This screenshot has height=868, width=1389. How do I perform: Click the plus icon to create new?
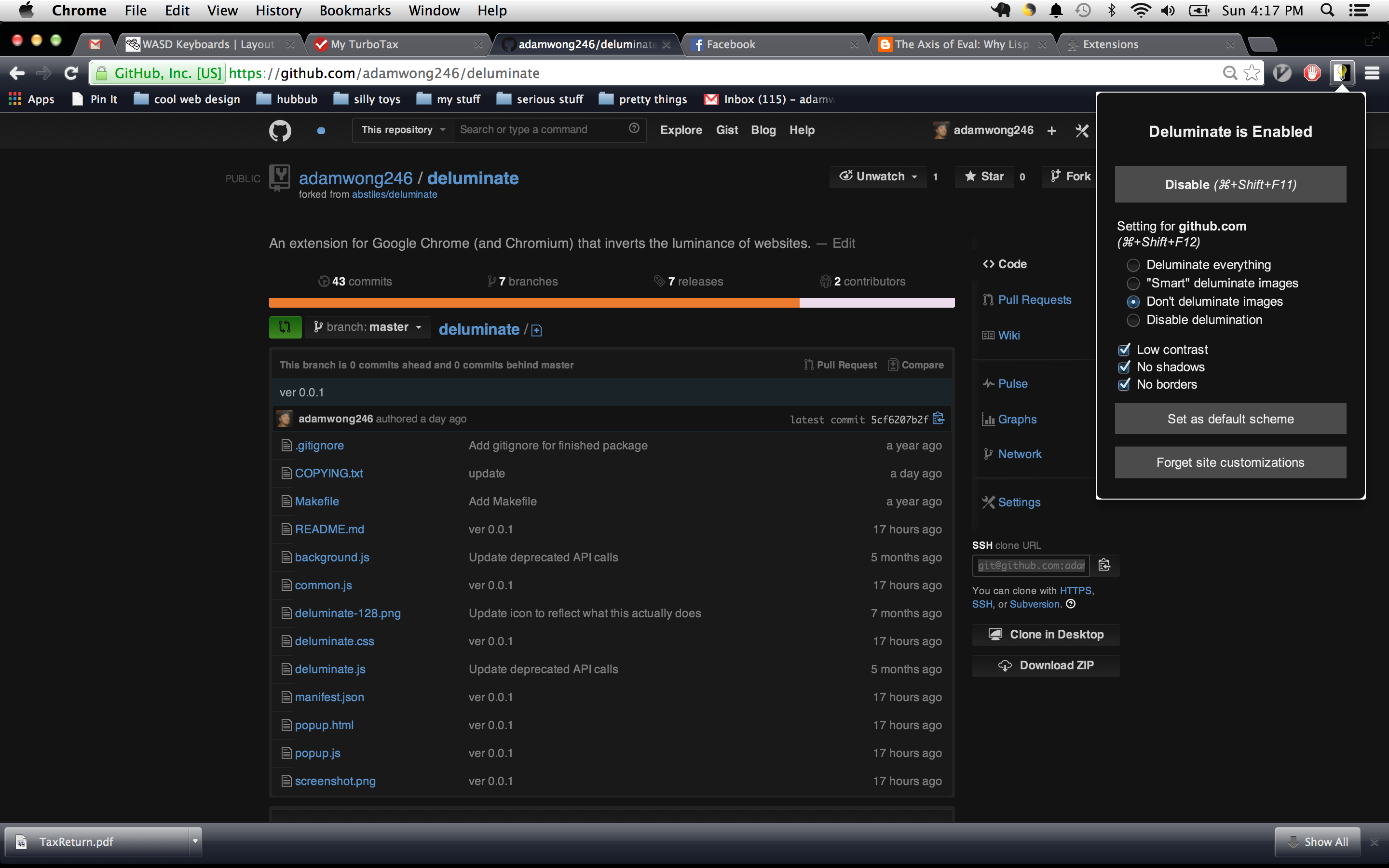(1051, 131)
